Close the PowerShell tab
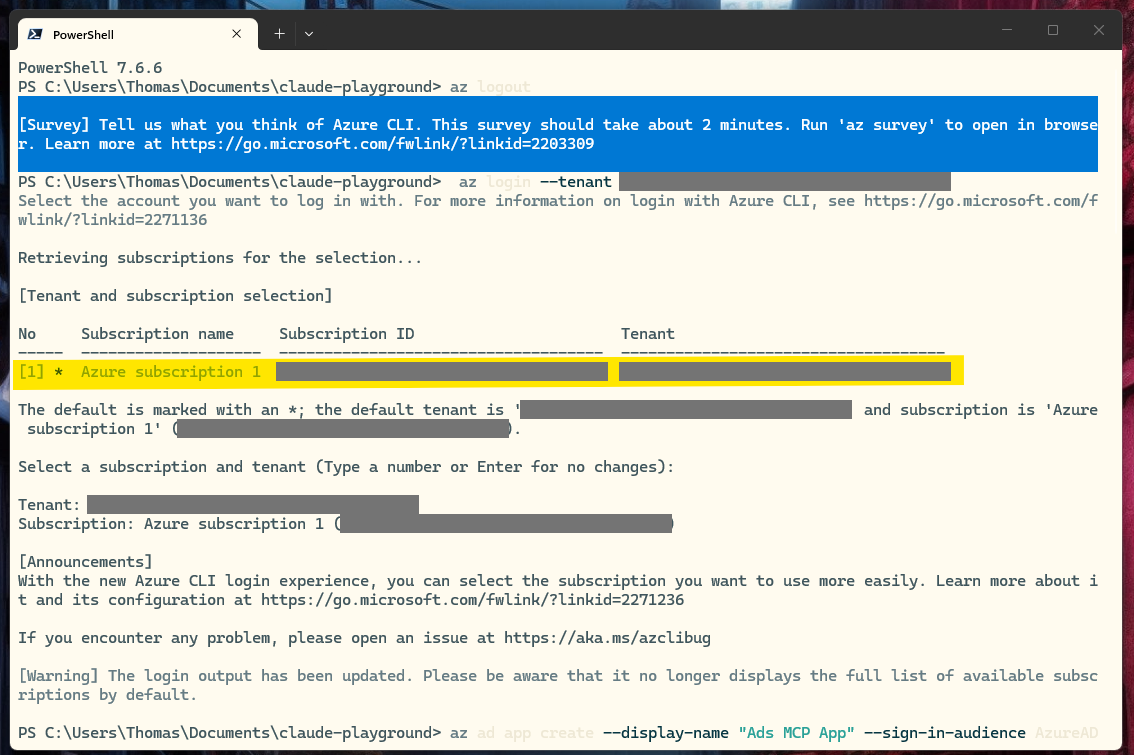The height and width of the screenshot is (755, 1134). click(236, 34)
